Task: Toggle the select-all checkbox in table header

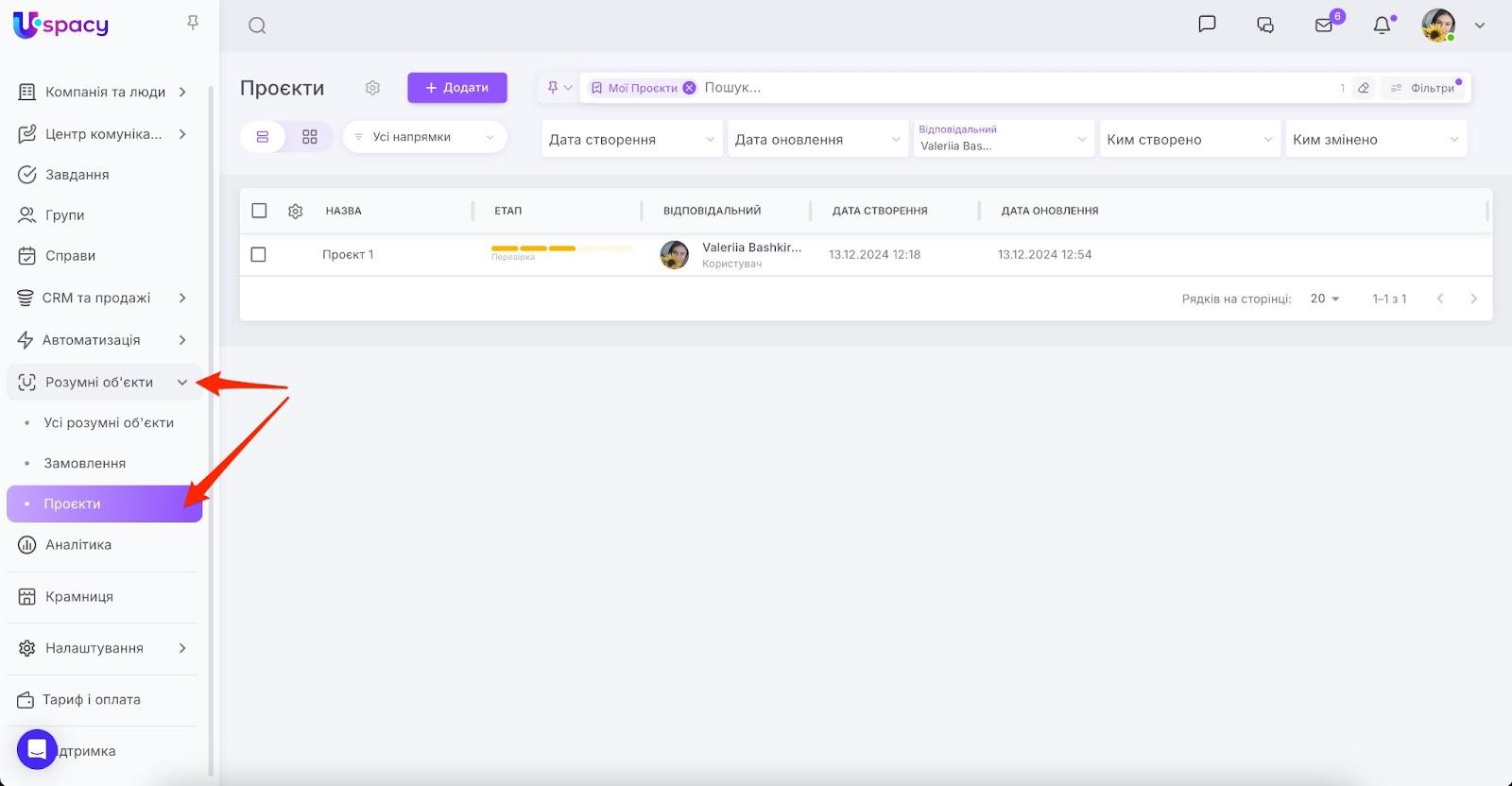Action: tap(259, 211)
